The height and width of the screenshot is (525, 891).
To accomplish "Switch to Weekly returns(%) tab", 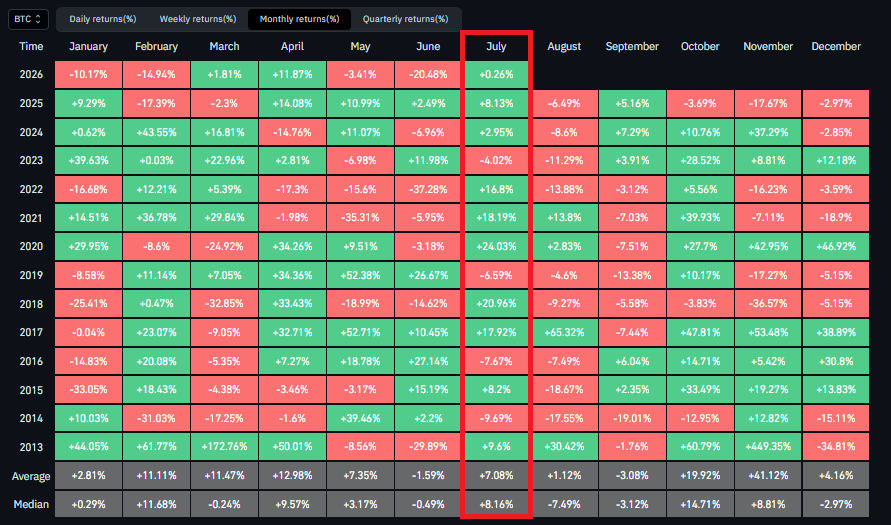I will tap(198, 19).
